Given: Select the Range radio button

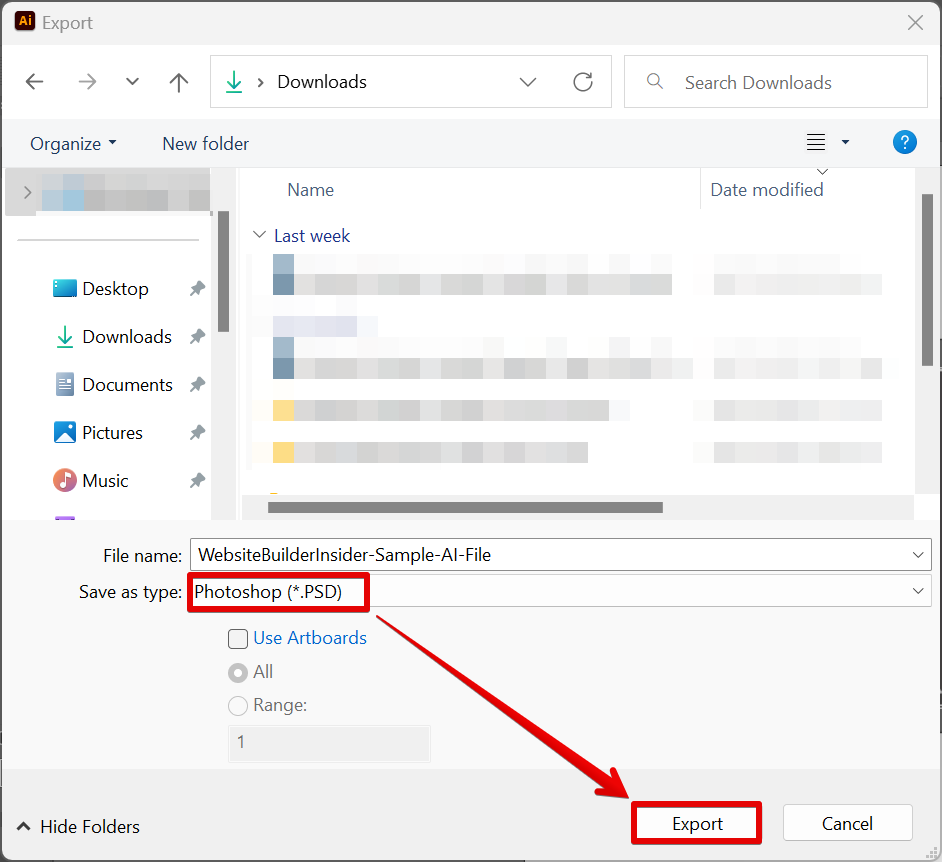Looking at the screenshot, I should tap(238, 706).
